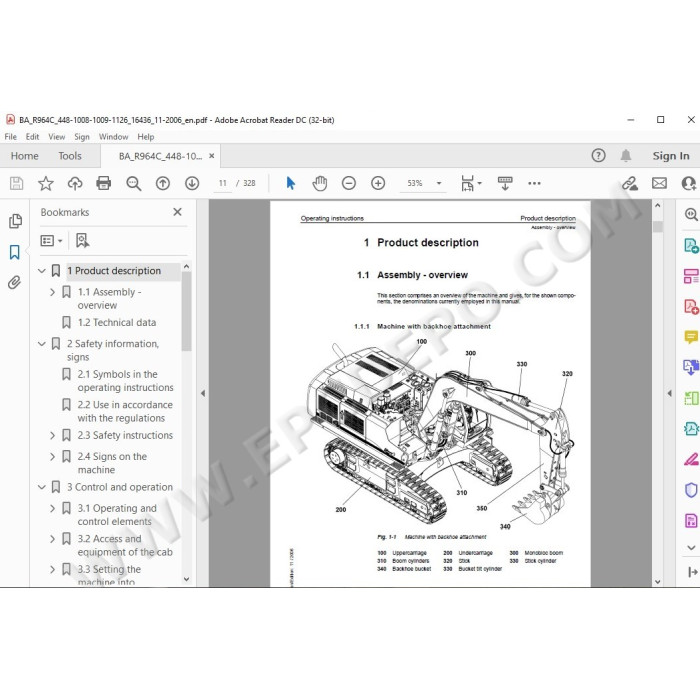
Task: Expand '3.1 Operating and control elements'
Action: [x=52, y=508]
